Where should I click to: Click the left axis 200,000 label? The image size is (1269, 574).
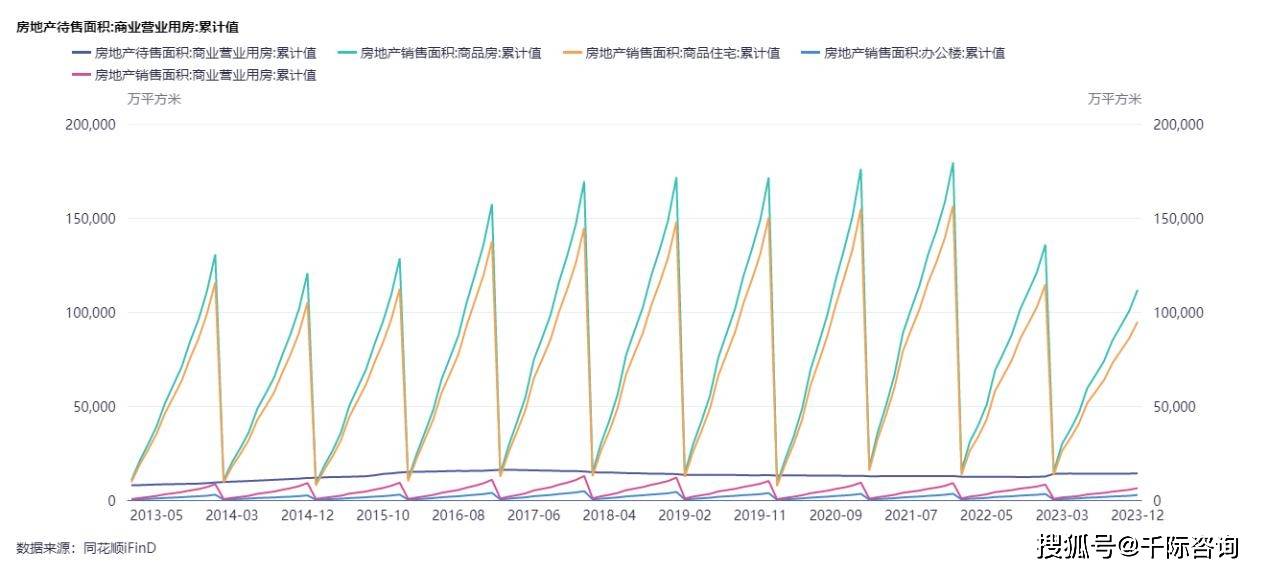(90, 124)
